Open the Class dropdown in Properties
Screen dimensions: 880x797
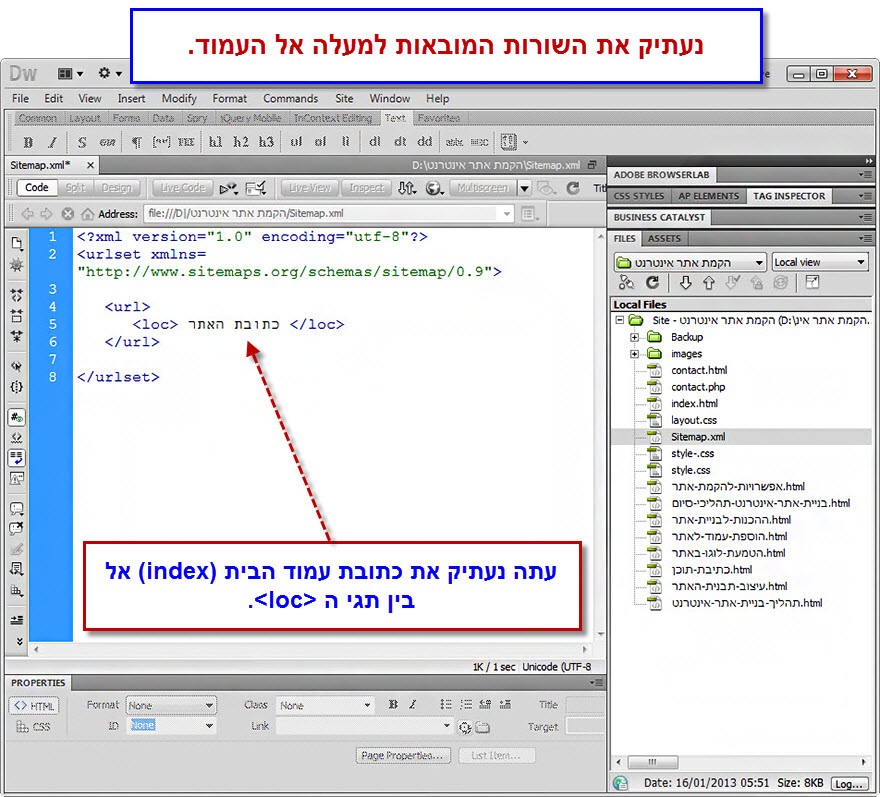tap(326, 705)
